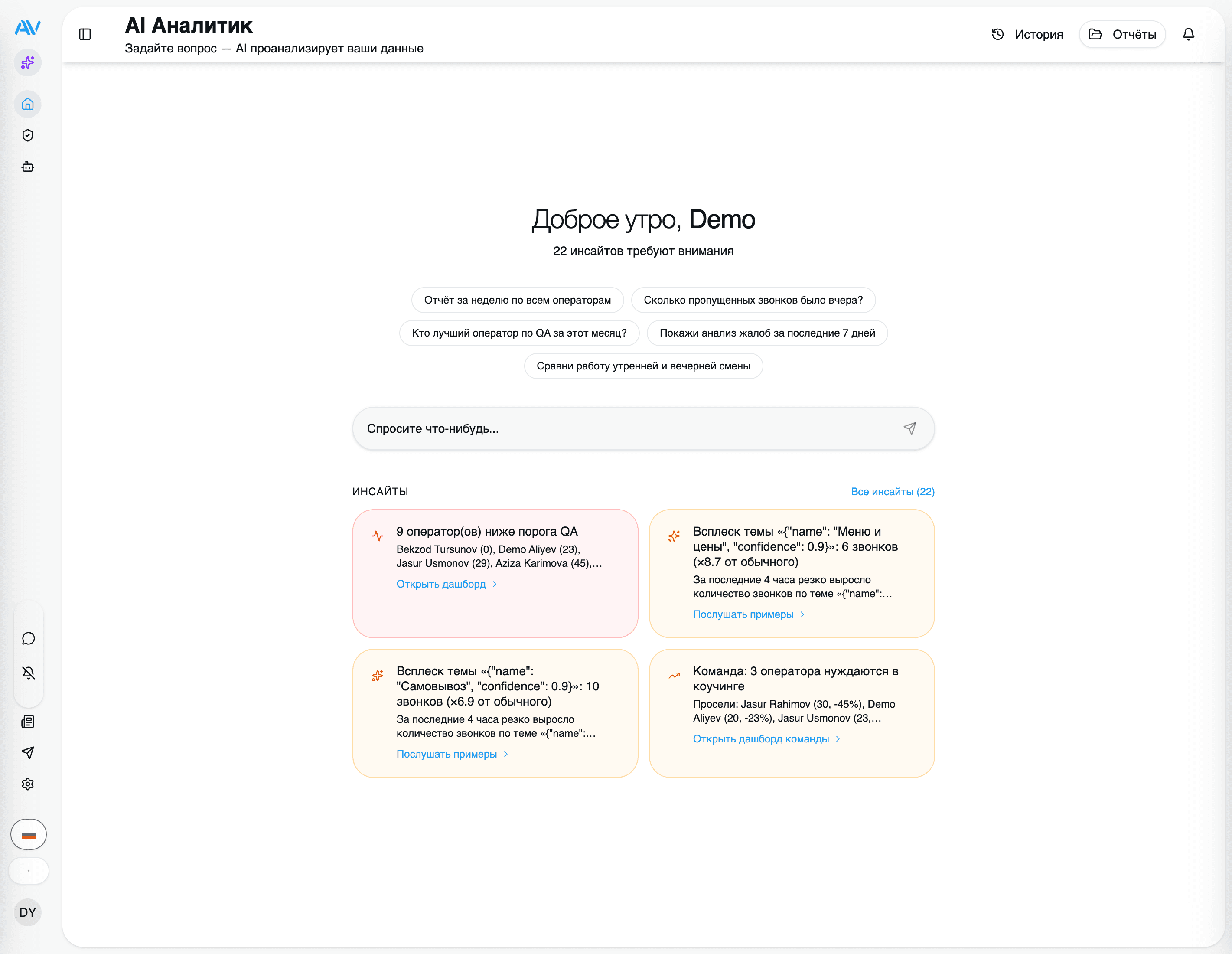Open the История button
The height and width of the screenshot is (954, 1232).
[x=1027, y=34]
